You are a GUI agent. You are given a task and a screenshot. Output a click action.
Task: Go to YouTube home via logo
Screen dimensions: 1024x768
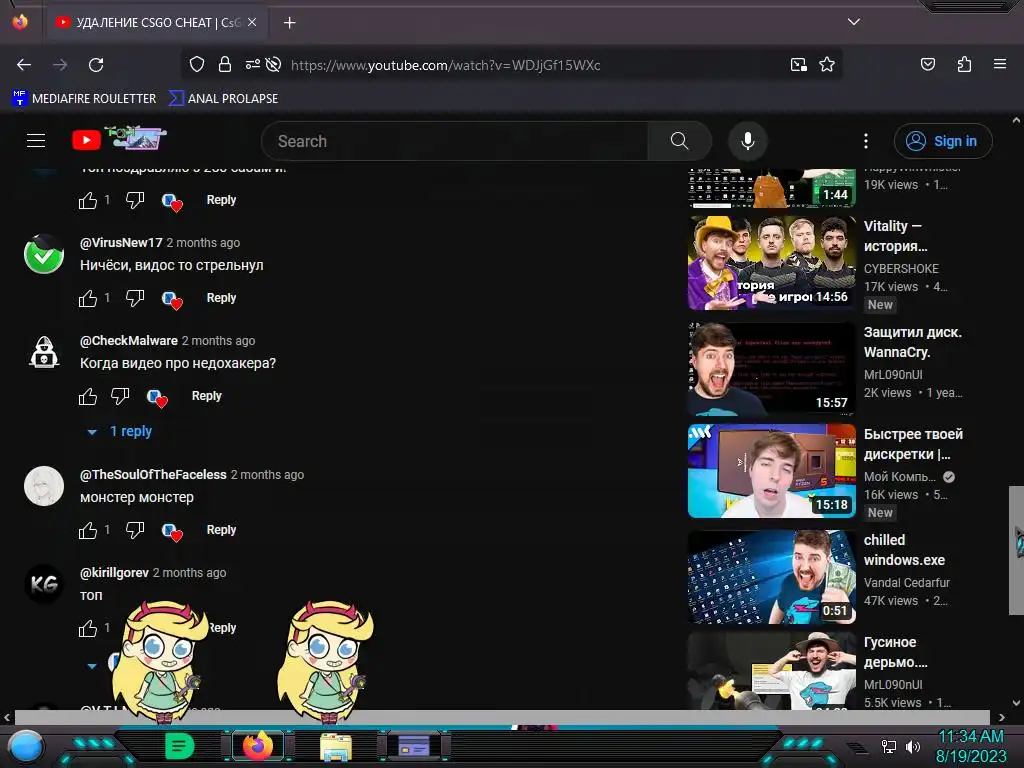point(119,139)
